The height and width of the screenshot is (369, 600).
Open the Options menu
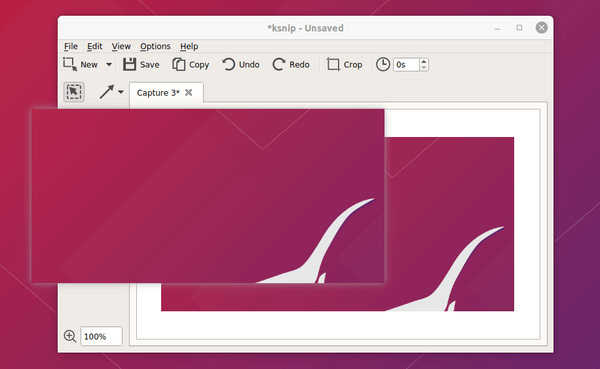click(x=155, y=46)
